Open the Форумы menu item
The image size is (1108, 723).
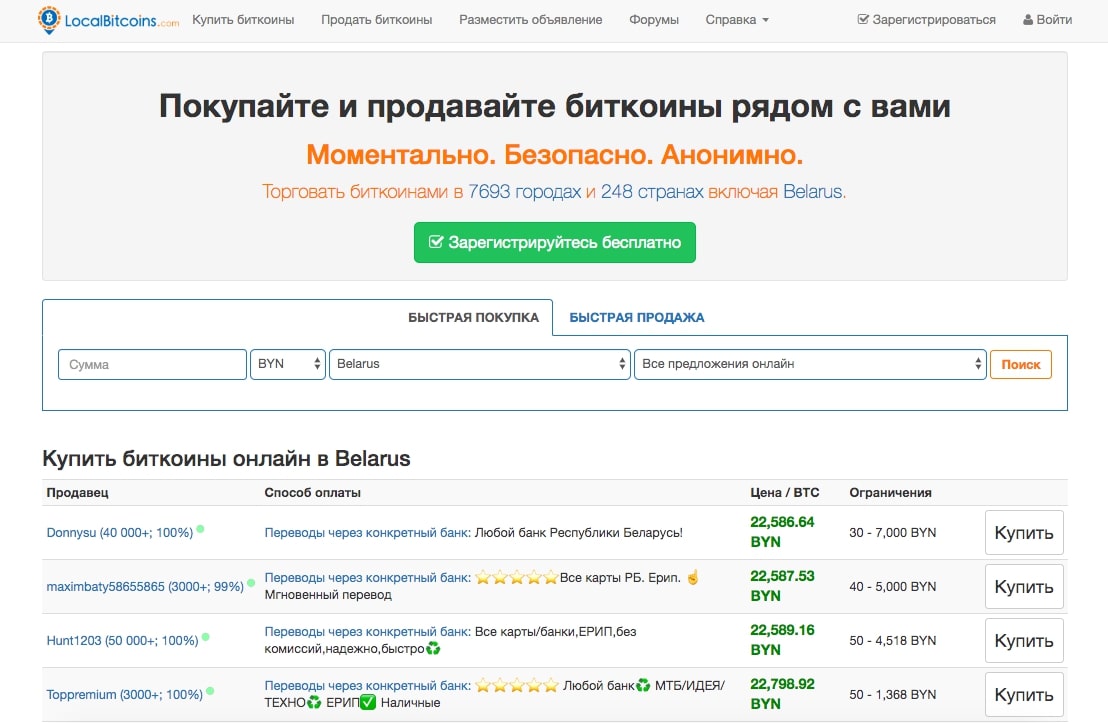[x=654, y=19]
